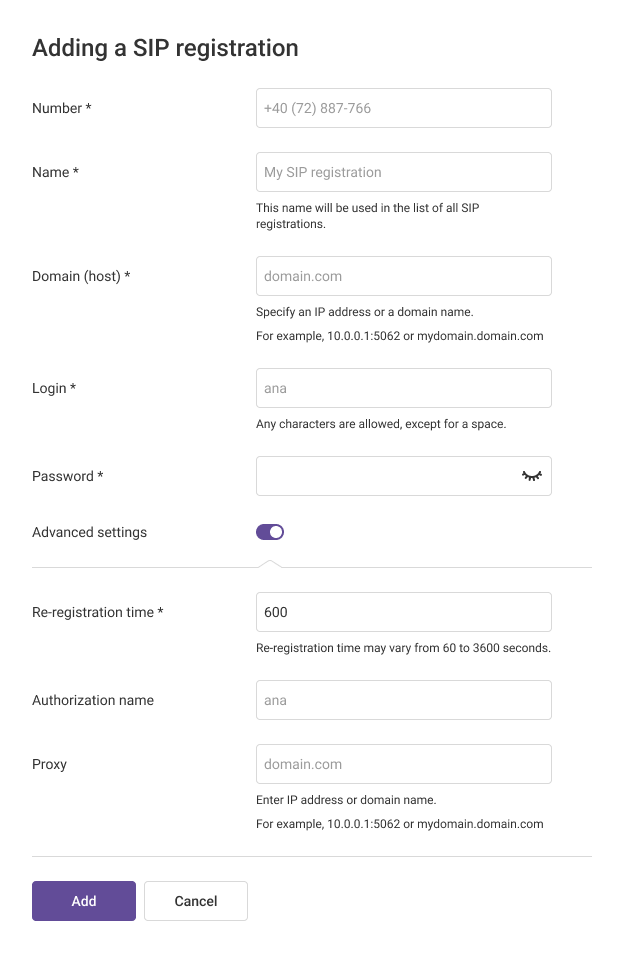Focus the Re-registration time field showing 600

(403, 612)
